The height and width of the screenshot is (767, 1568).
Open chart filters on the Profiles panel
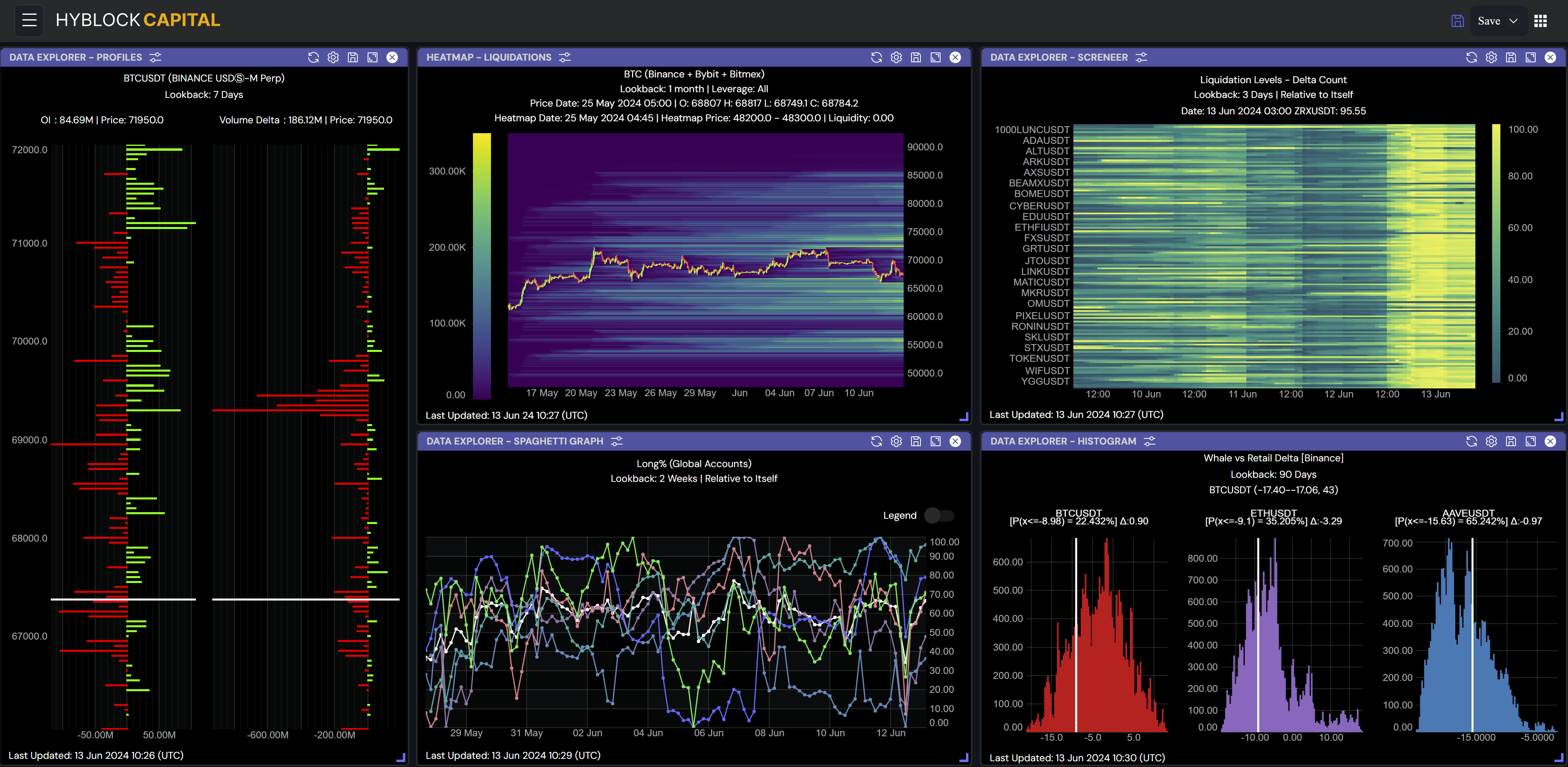click(155, 57)
